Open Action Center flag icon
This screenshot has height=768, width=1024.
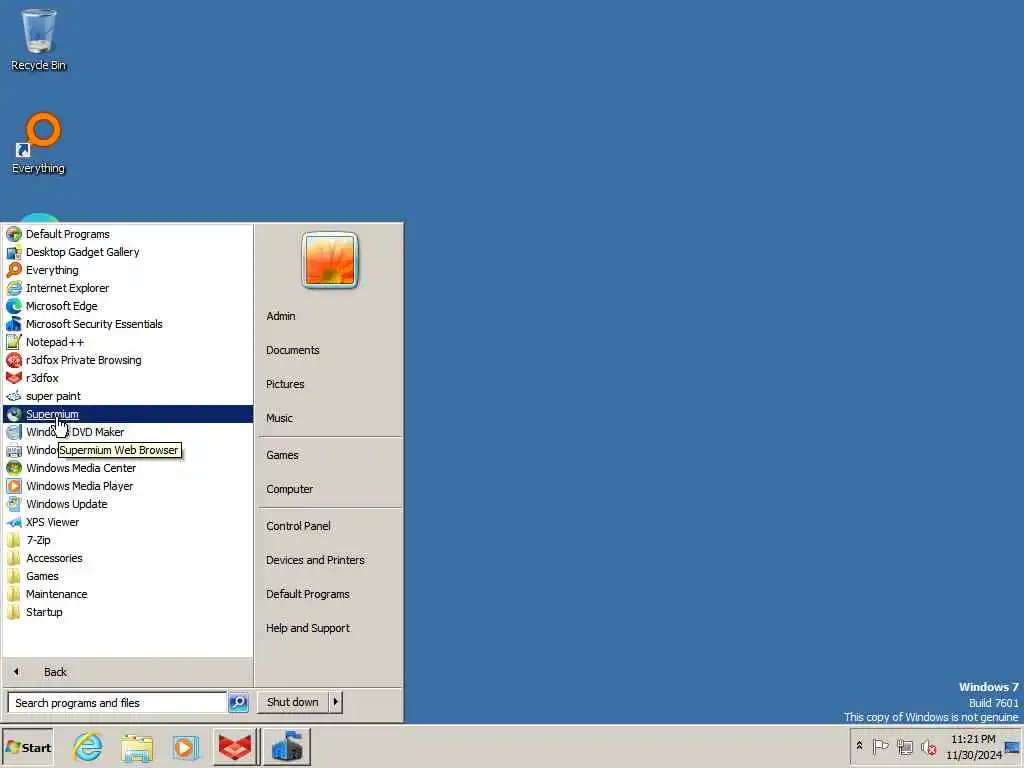(880, 746)
